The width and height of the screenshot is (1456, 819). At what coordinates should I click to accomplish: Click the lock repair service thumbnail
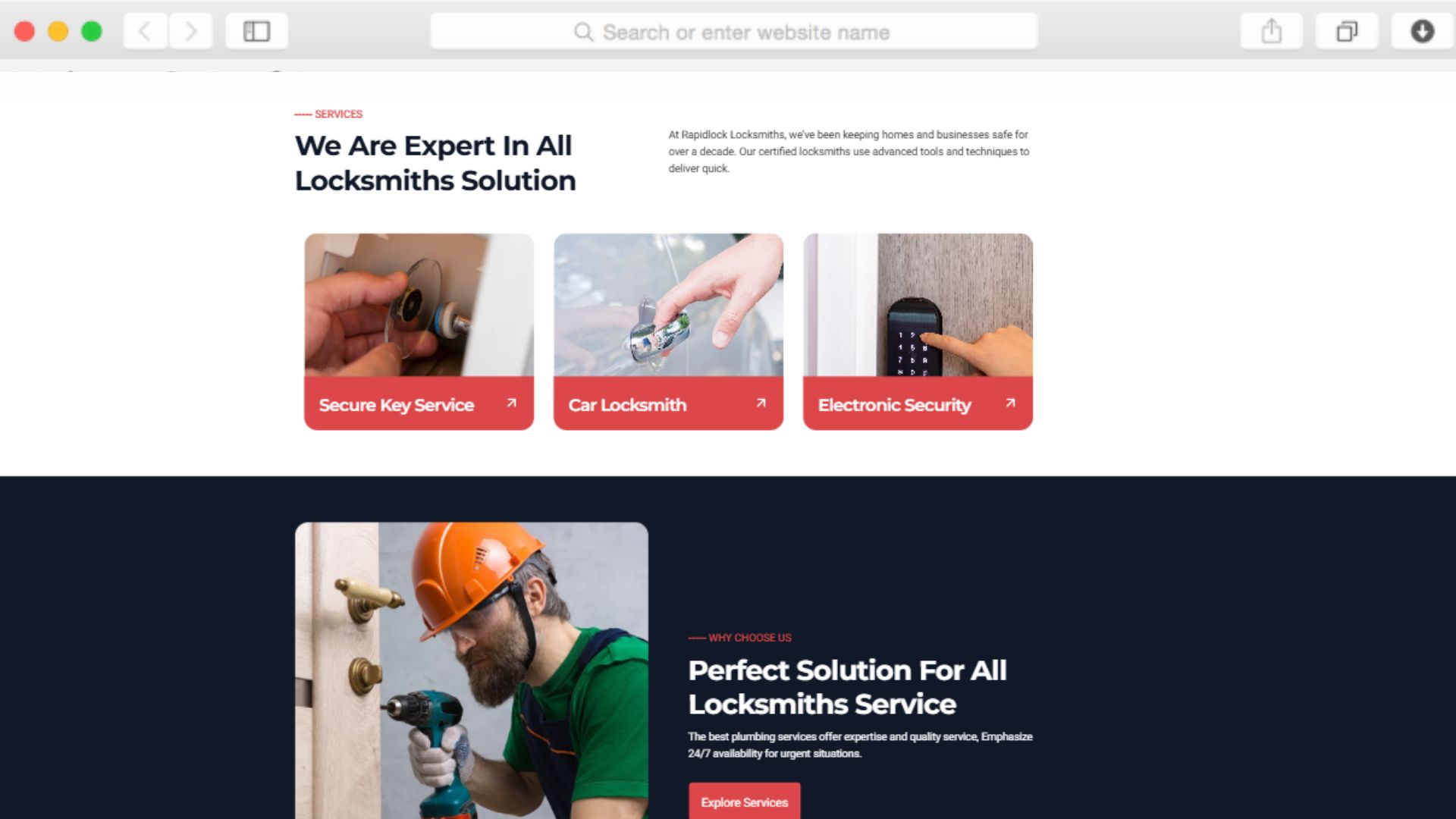click(419, 305)
